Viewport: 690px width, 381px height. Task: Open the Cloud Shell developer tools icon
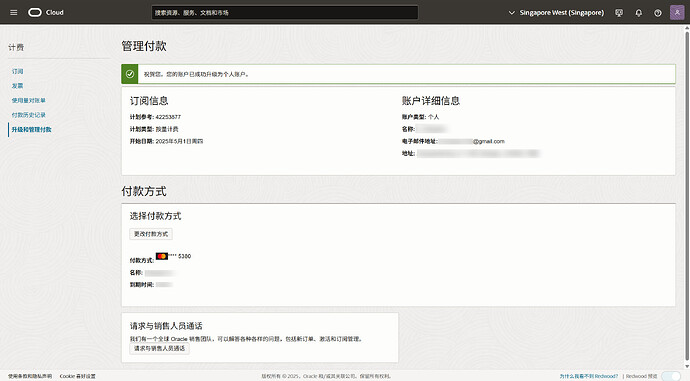click(x=619, y=13)
